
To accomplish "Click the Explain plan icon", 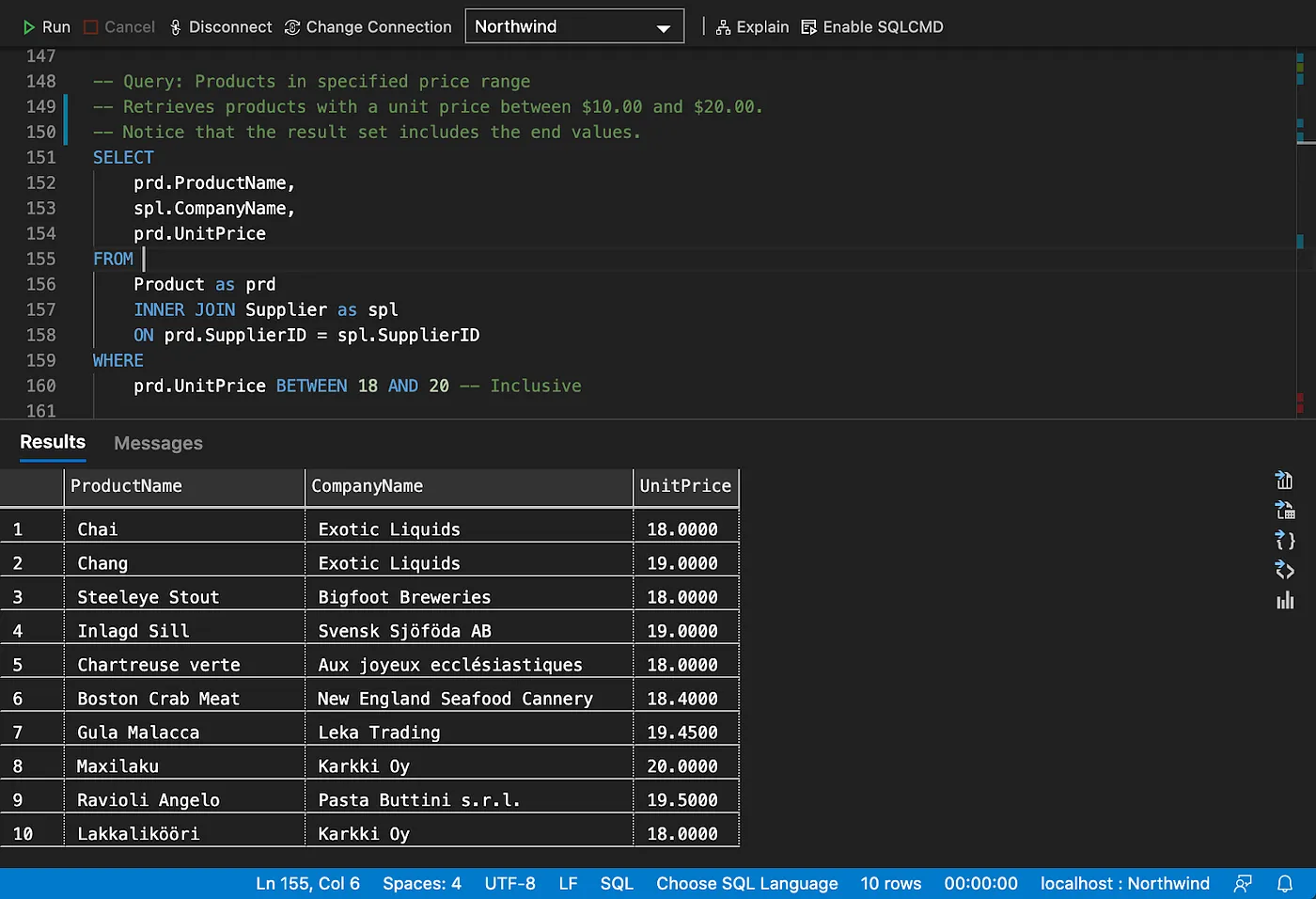I will (723, 27).
